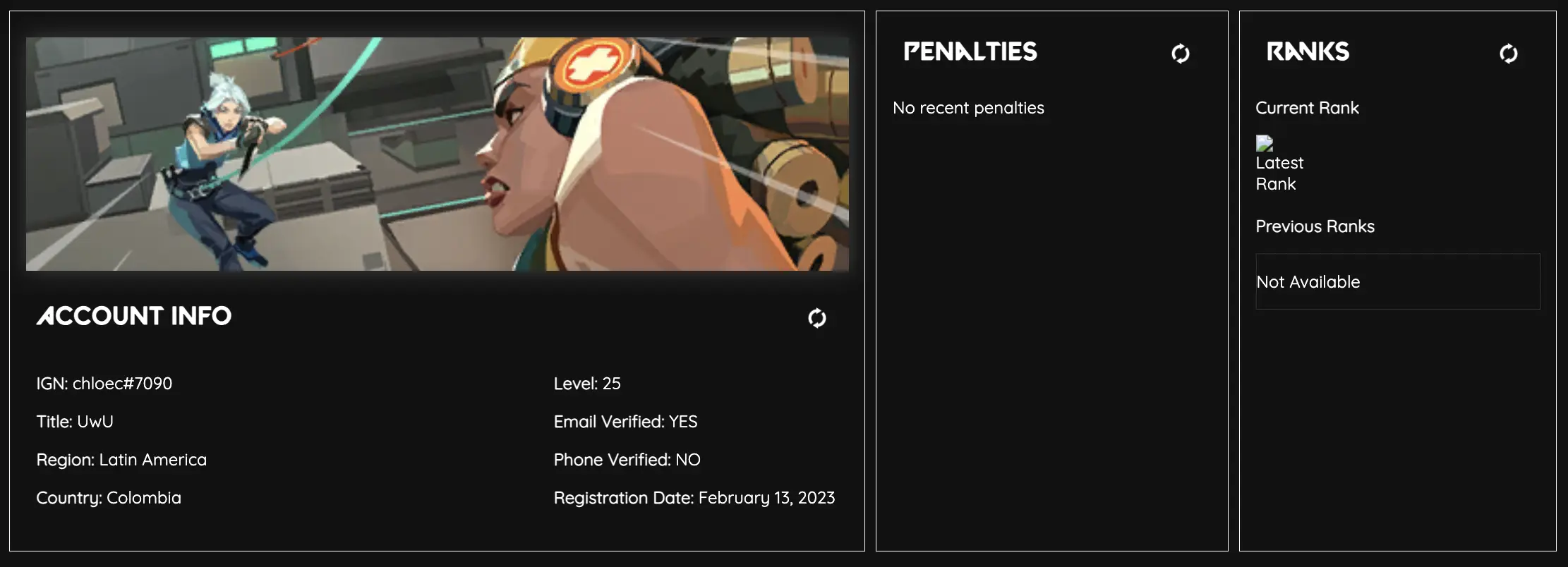Click the RANKS heading
The image size is (1568, 567).
(1308, 51)
